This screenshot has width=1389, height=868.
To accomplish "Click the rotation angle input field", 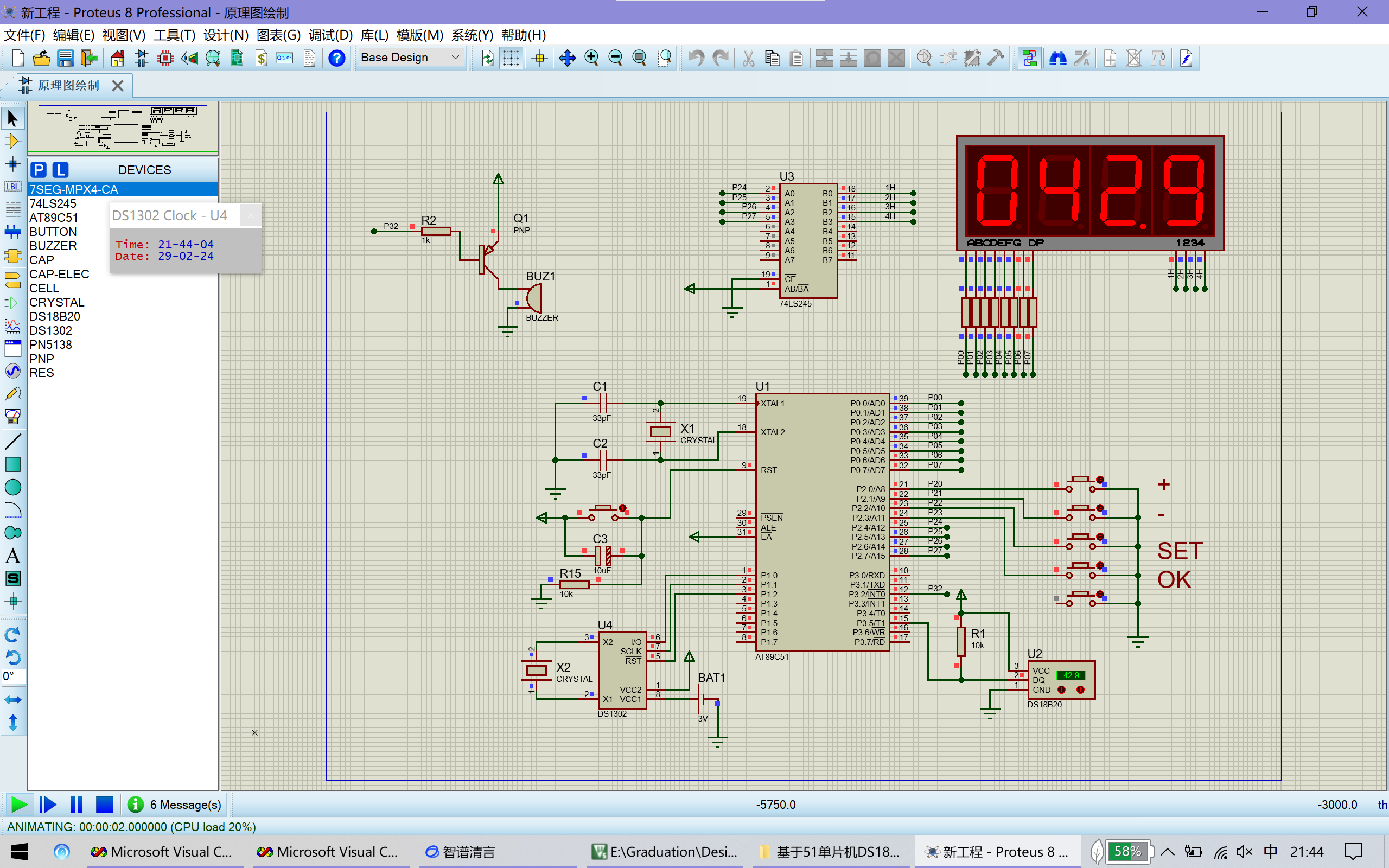I will pos(12,676).
